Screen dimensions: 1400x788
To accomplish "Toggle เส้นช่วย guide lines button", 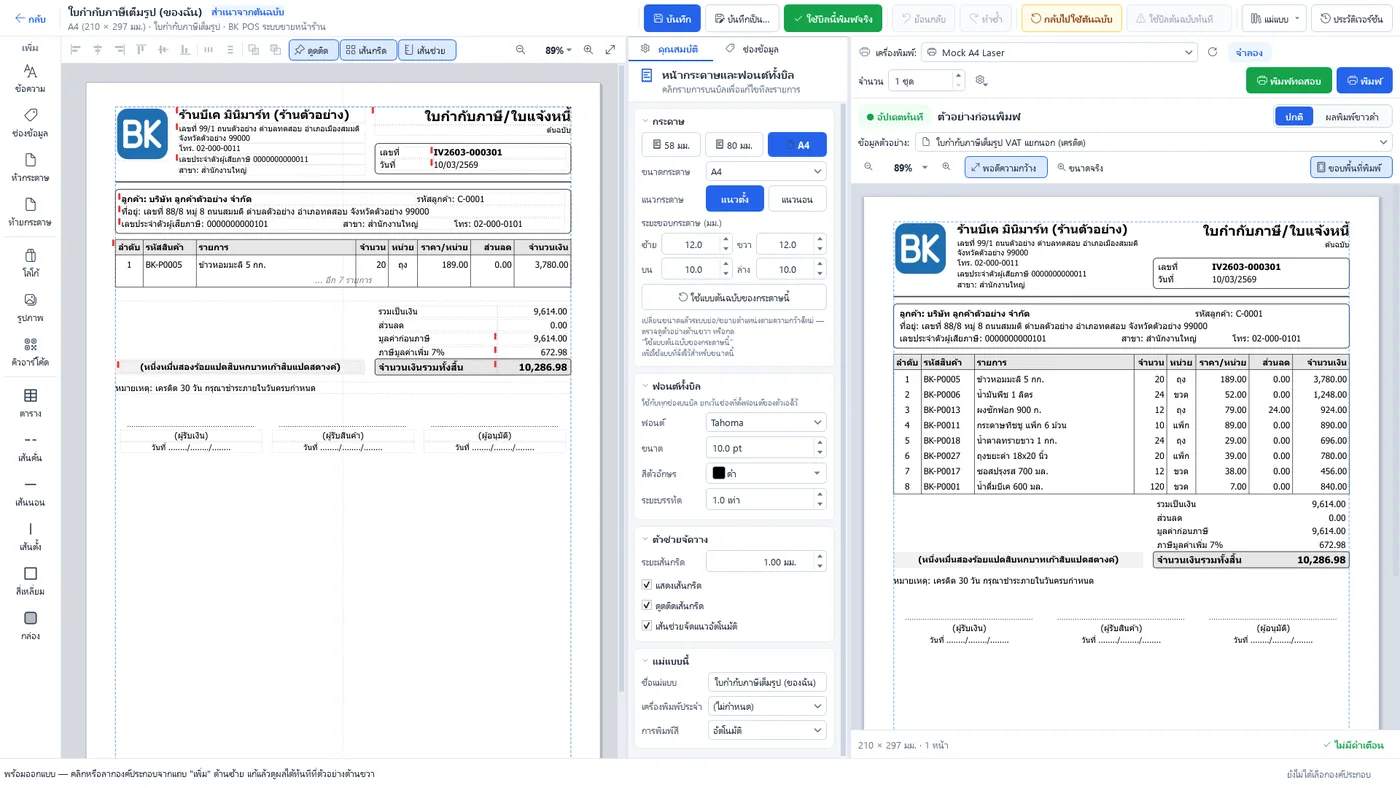I will [x=427, y=50].
